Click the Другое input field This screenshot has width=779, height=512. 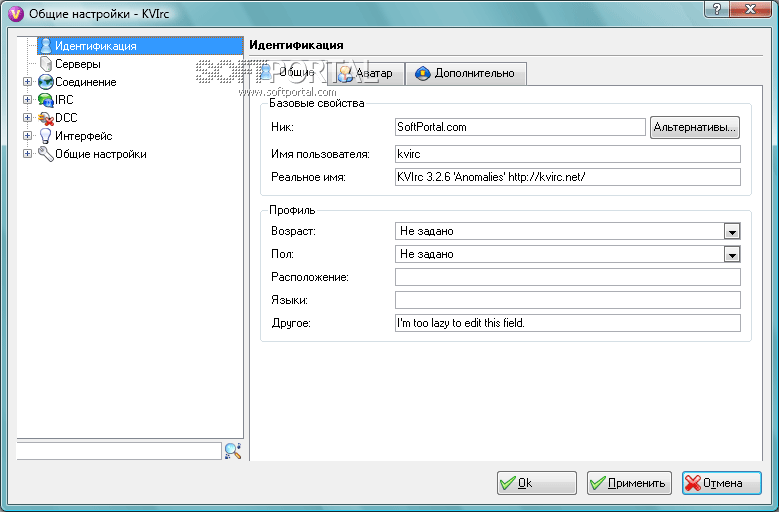coord(568,323)
